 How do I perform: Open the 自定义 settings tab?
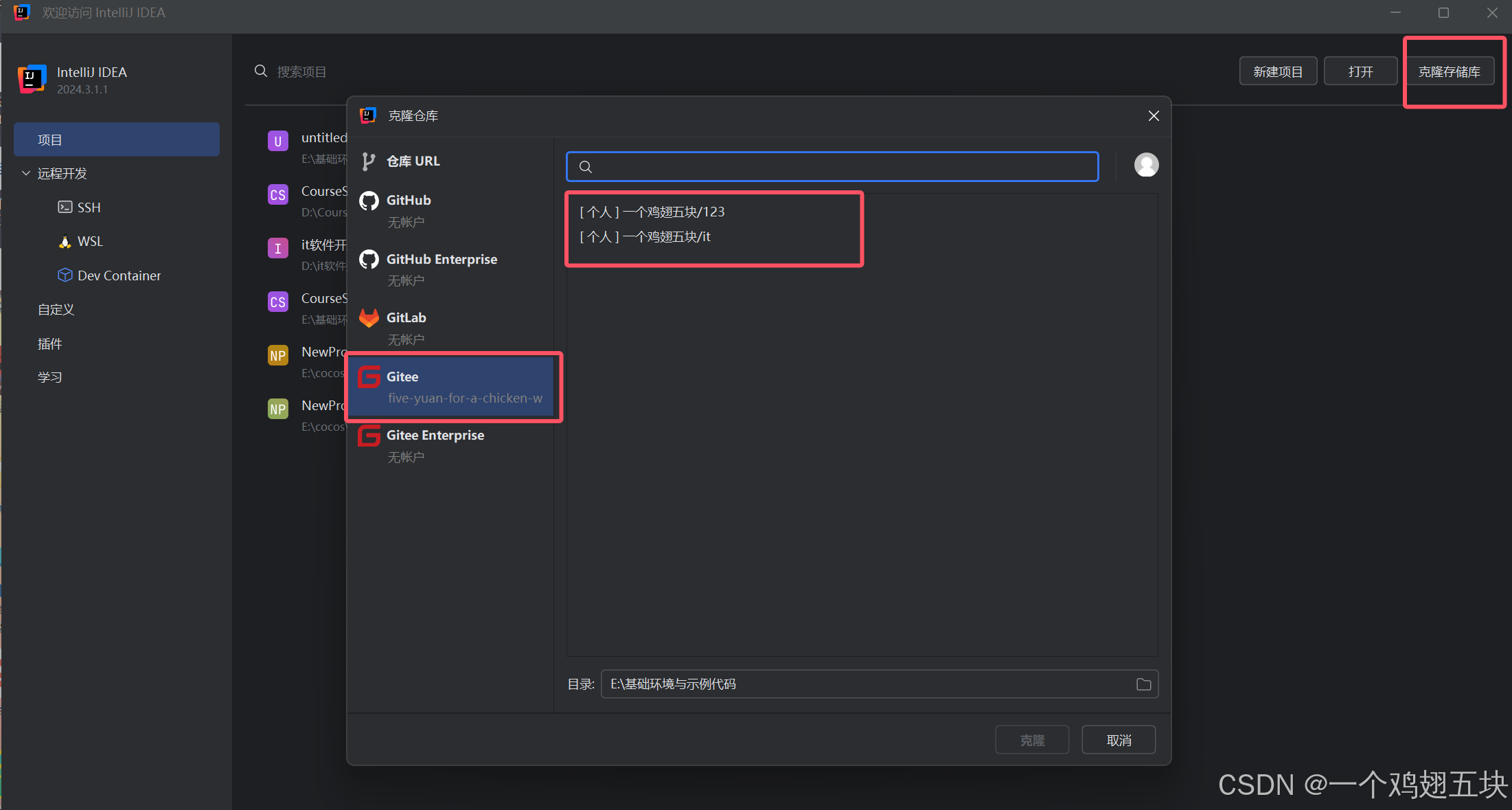(56, 310)
